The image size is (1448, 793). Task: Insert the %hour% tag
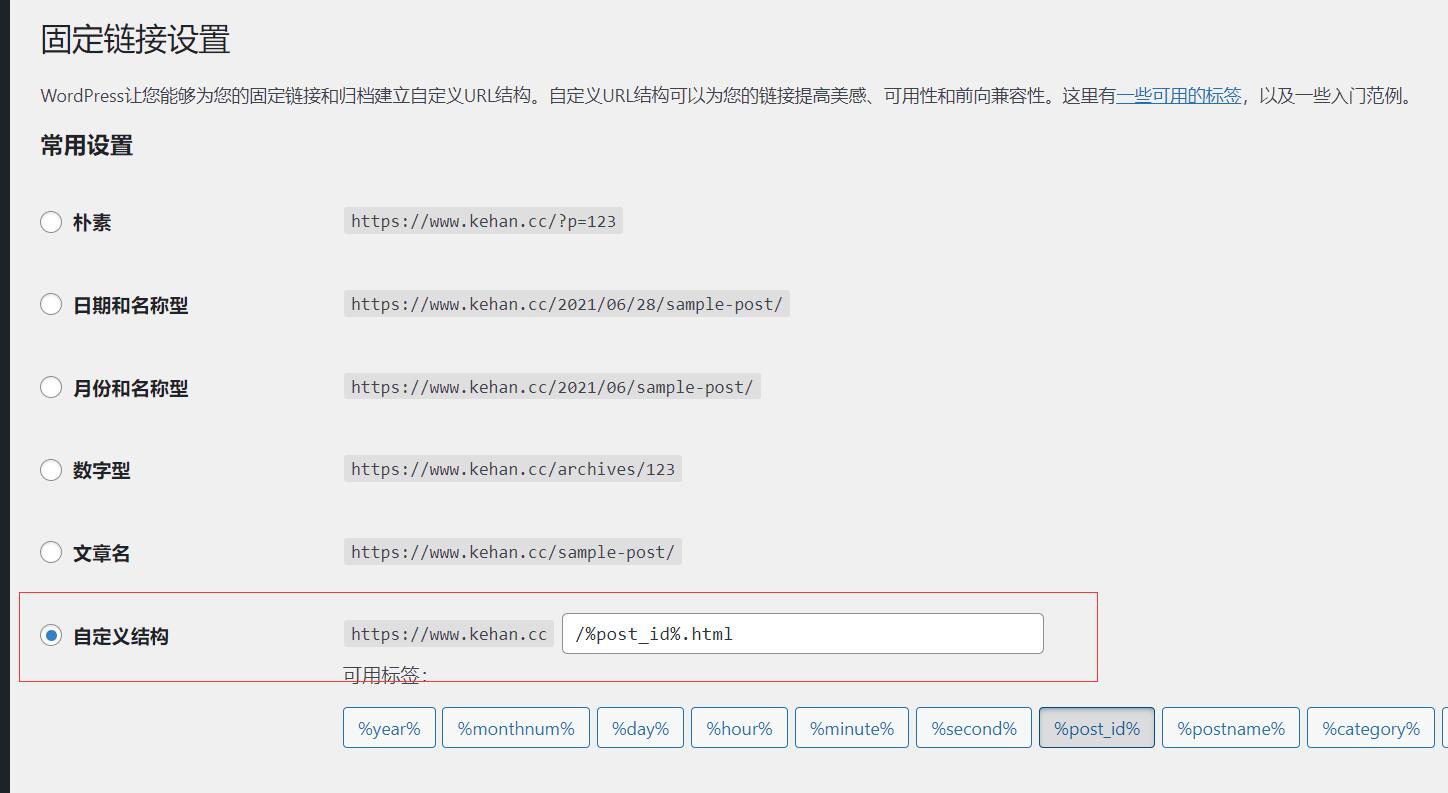click(739, 728)
